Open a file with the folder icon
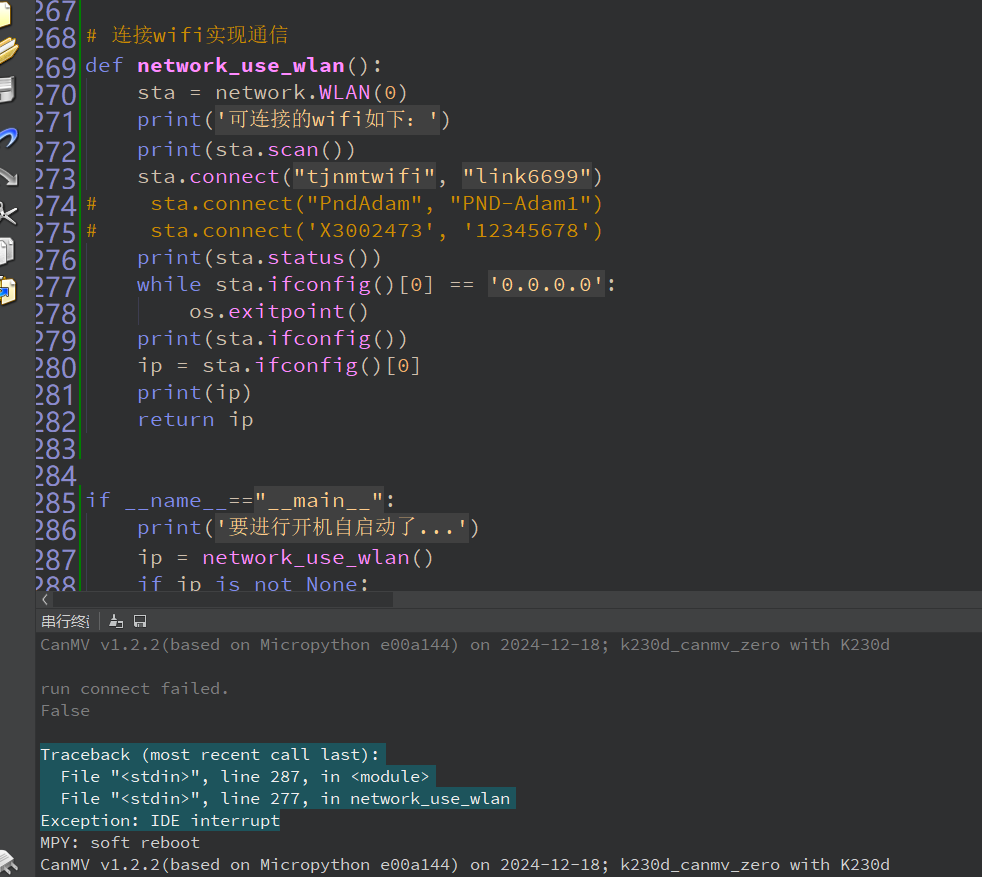Screen dimensions: 982x877 pyautogui.click(x=6, y=50)
